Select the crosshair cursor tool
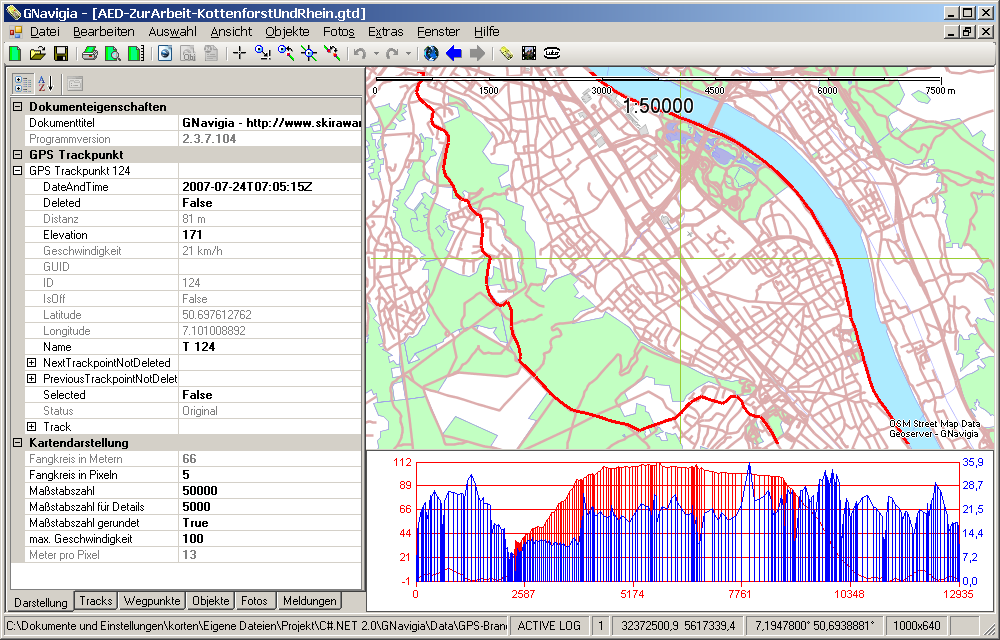Viewport: 1000px width, 640px height. [239, 54]
